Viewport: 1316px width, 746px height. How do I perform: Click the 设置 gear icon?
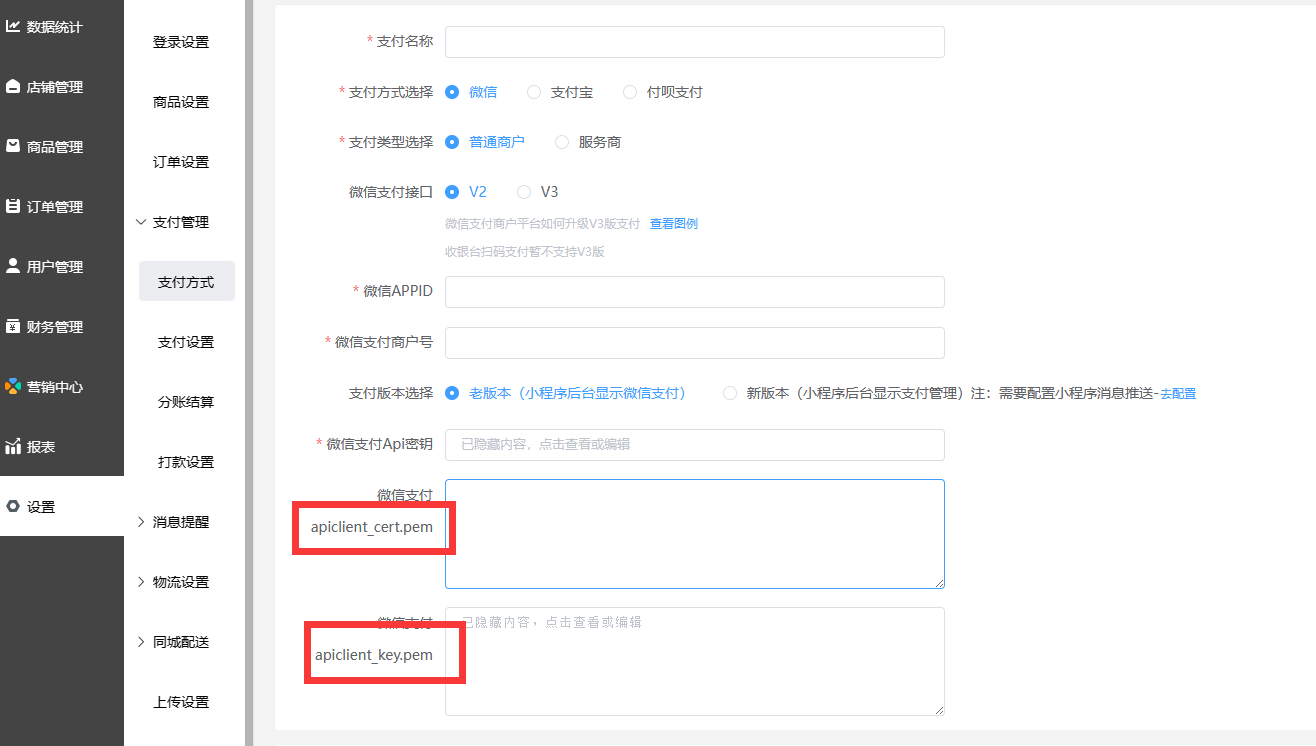click(13, 507)
